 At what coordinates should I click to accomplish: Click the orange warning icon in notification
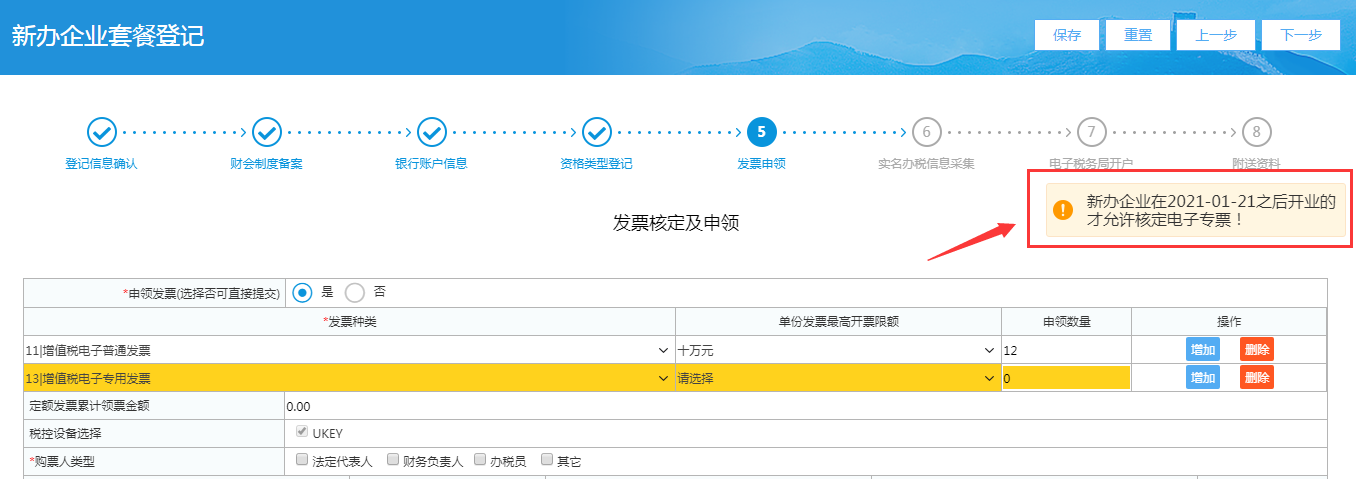pyautogui.click(x=1063, y=210)
